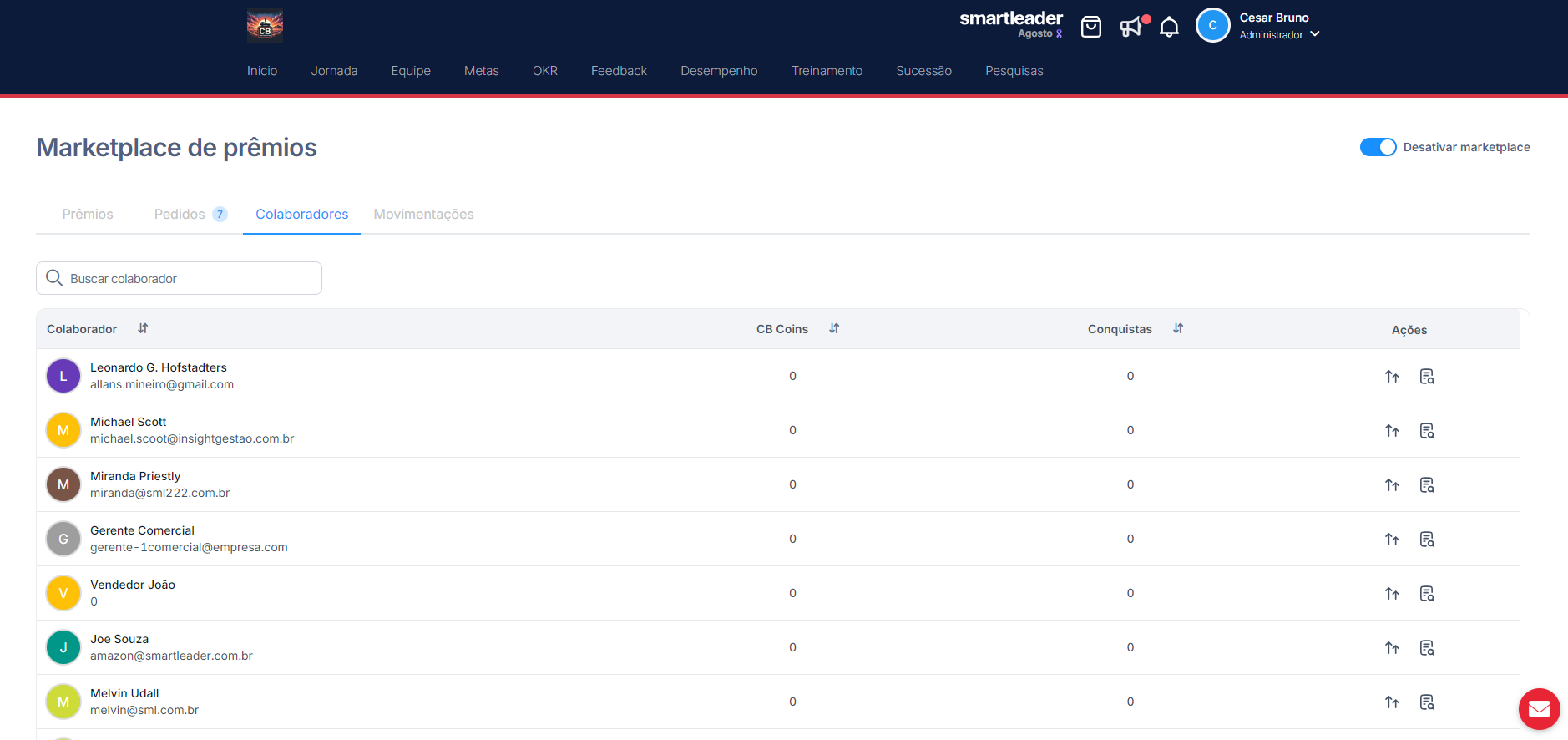Screen dimensions: 1568x740
Task: Click the up-arrows action for Joe Souza
Action: (1392, 648)
